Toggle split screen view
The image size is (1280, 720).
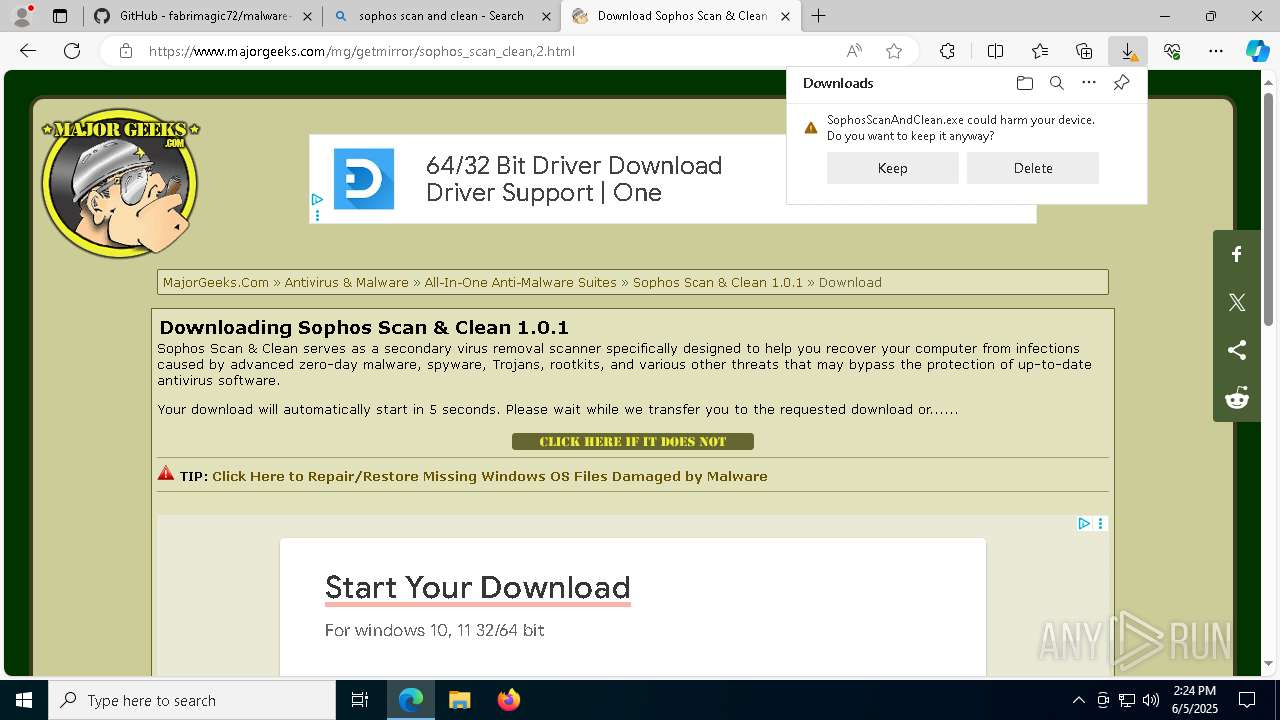[x=995, y=51]
